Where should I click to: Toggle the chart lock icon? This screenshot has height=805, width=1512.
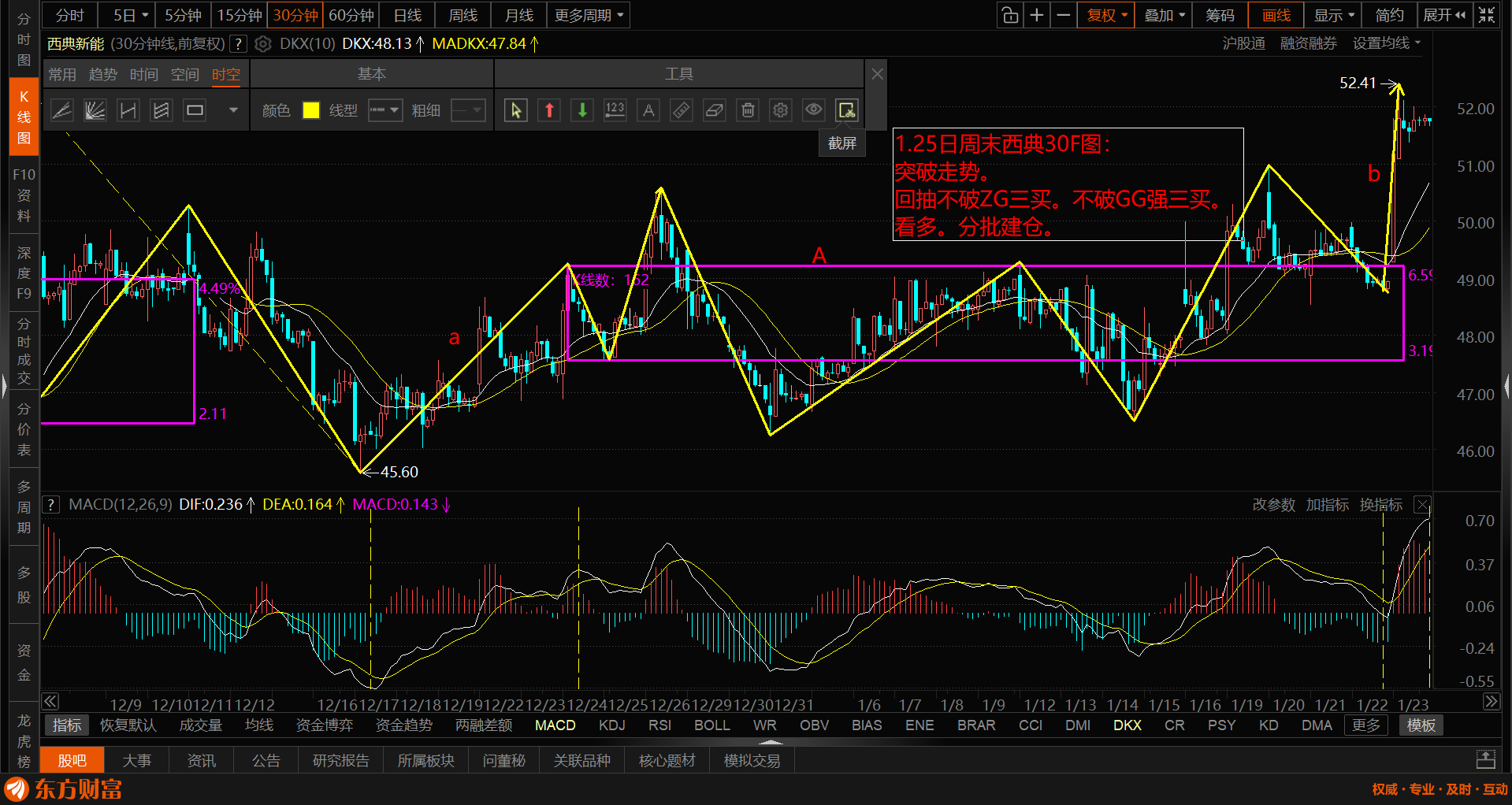click(x=1009, y=15)
